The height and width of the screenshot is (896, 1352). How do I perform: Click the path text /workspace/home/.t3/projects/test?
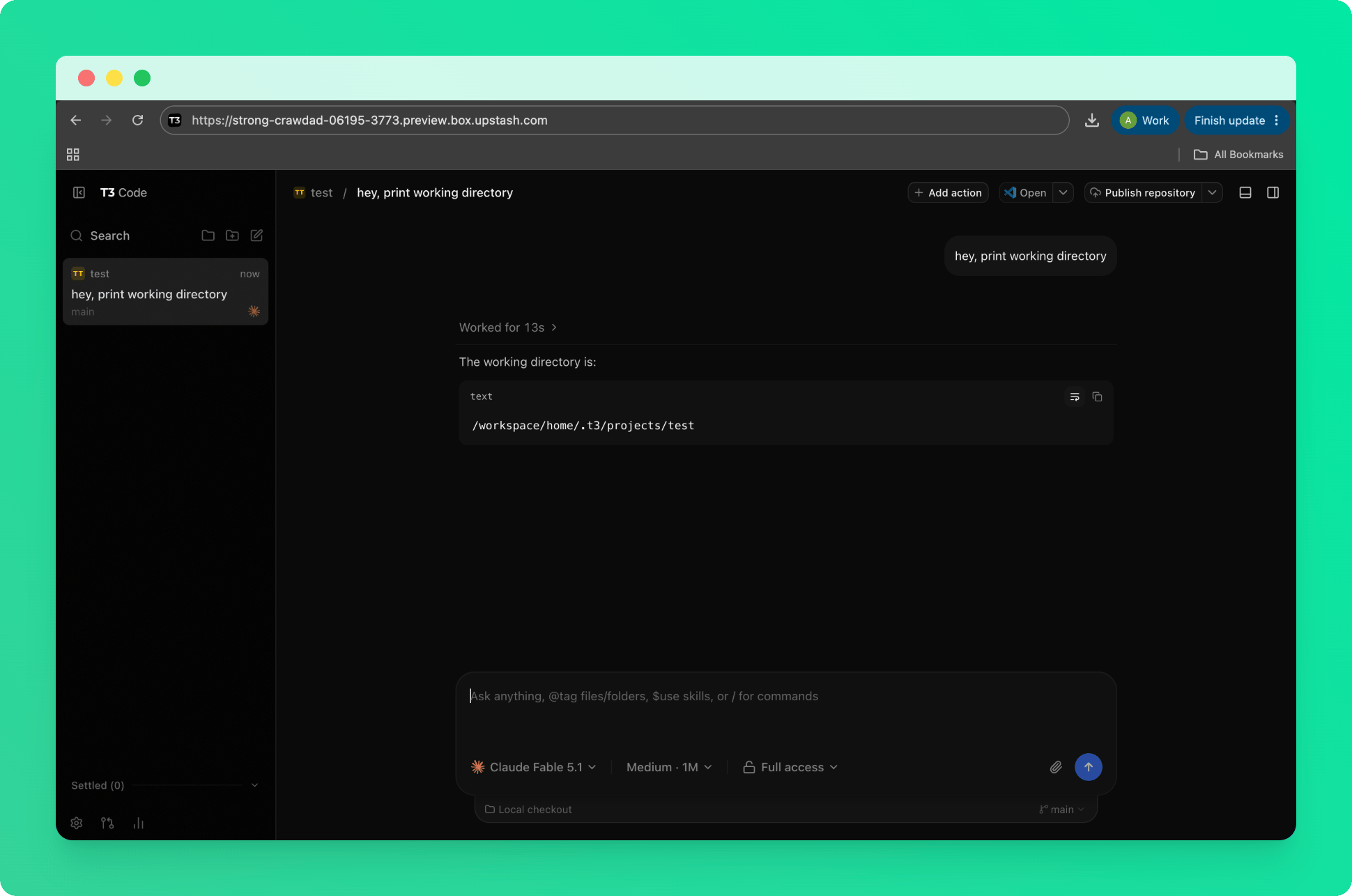coord(583,425)
